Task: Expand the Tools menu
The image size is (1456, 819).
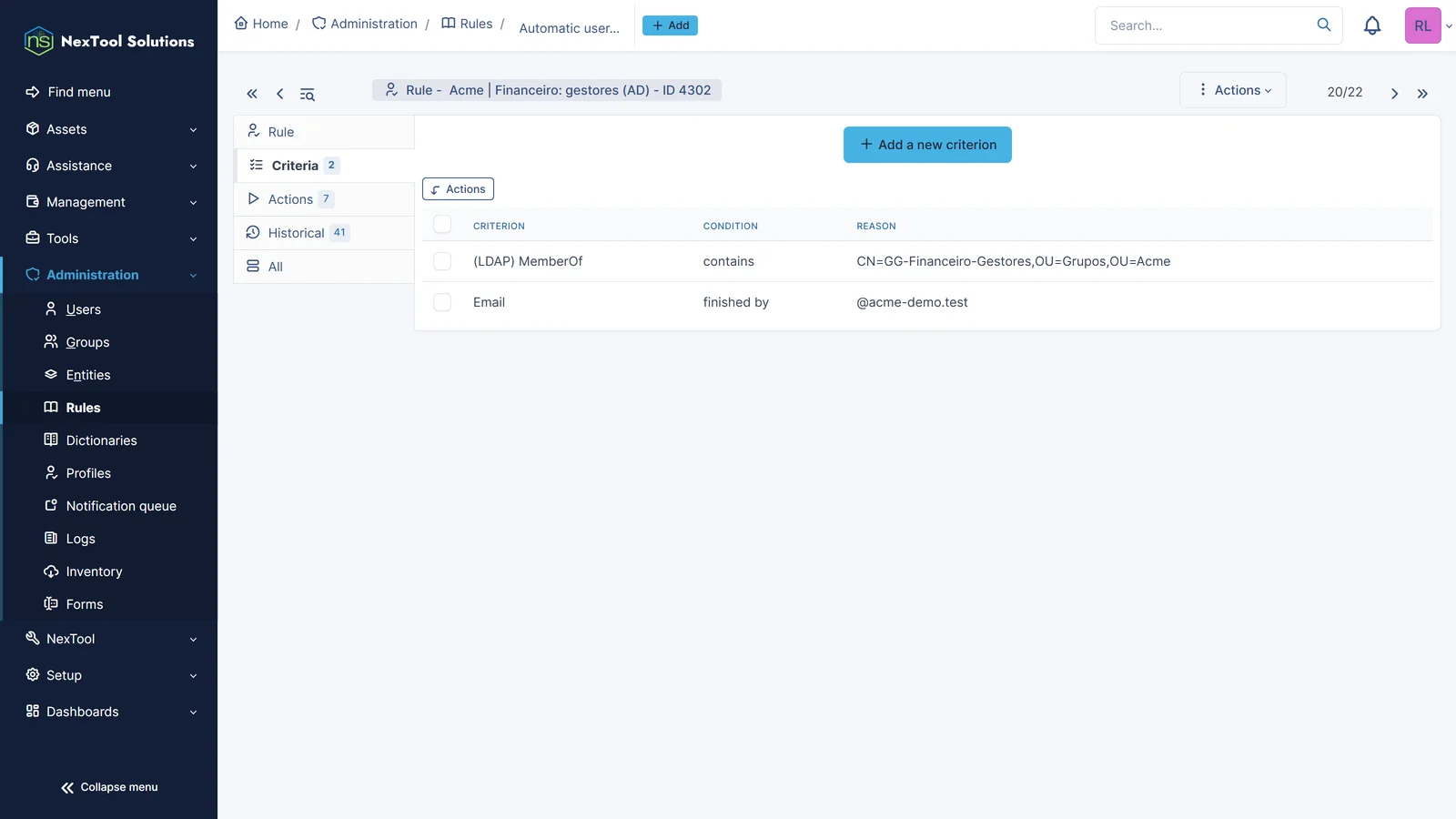Action: (x=109, y=238)
